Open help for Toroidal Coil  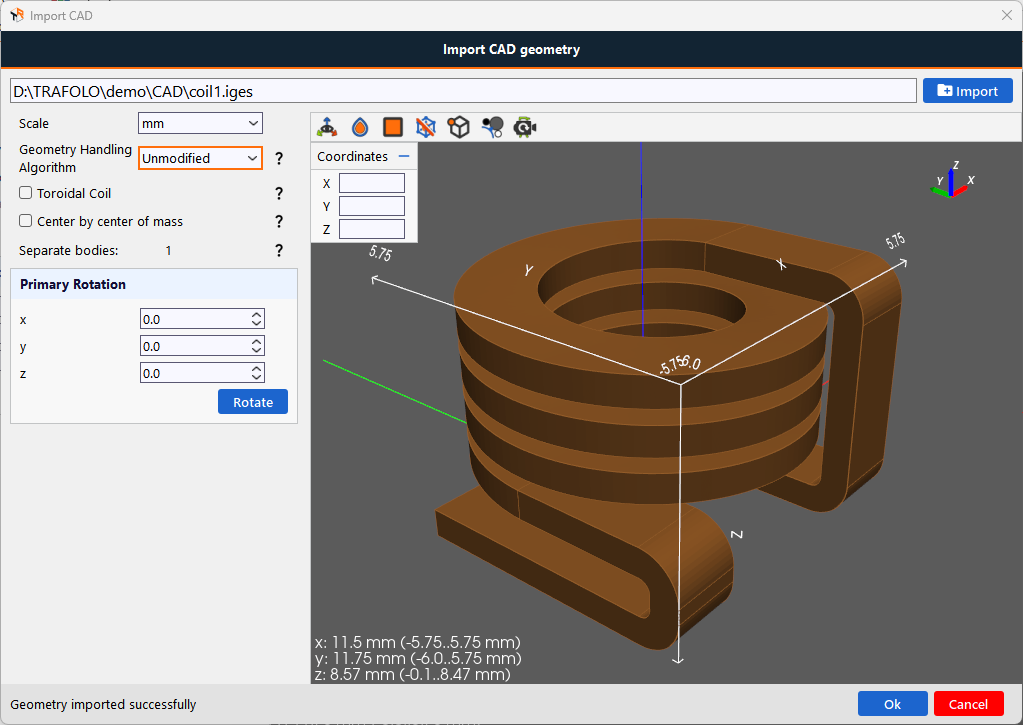click(279, 193)
